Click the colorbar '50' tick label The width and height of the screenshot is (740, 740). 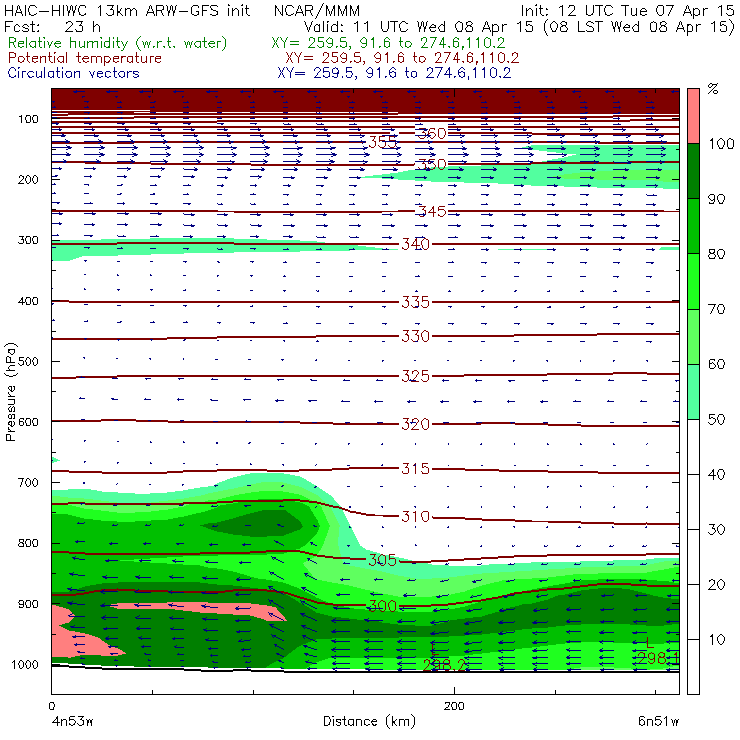pyautogui.click(x=716, y=420)
